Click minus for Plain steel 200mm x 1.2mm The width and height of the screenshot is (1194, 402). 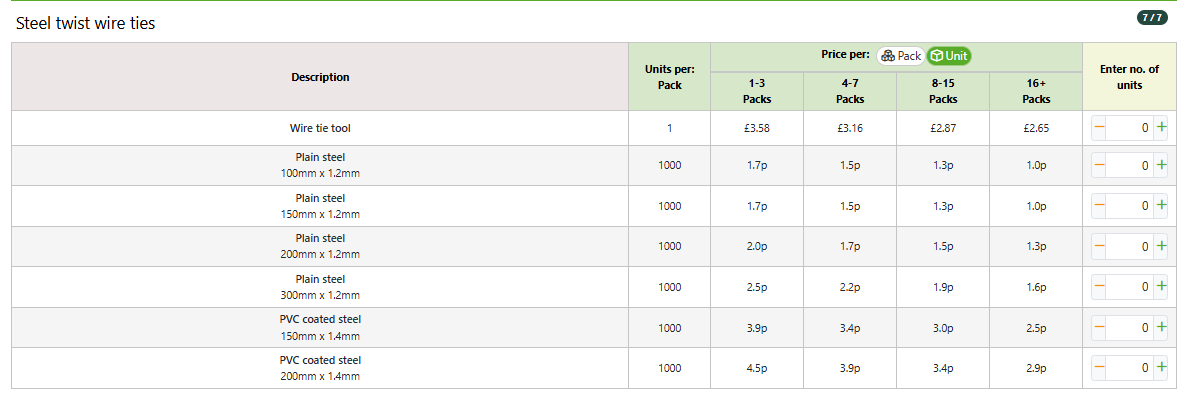[x=1099, y=247]
